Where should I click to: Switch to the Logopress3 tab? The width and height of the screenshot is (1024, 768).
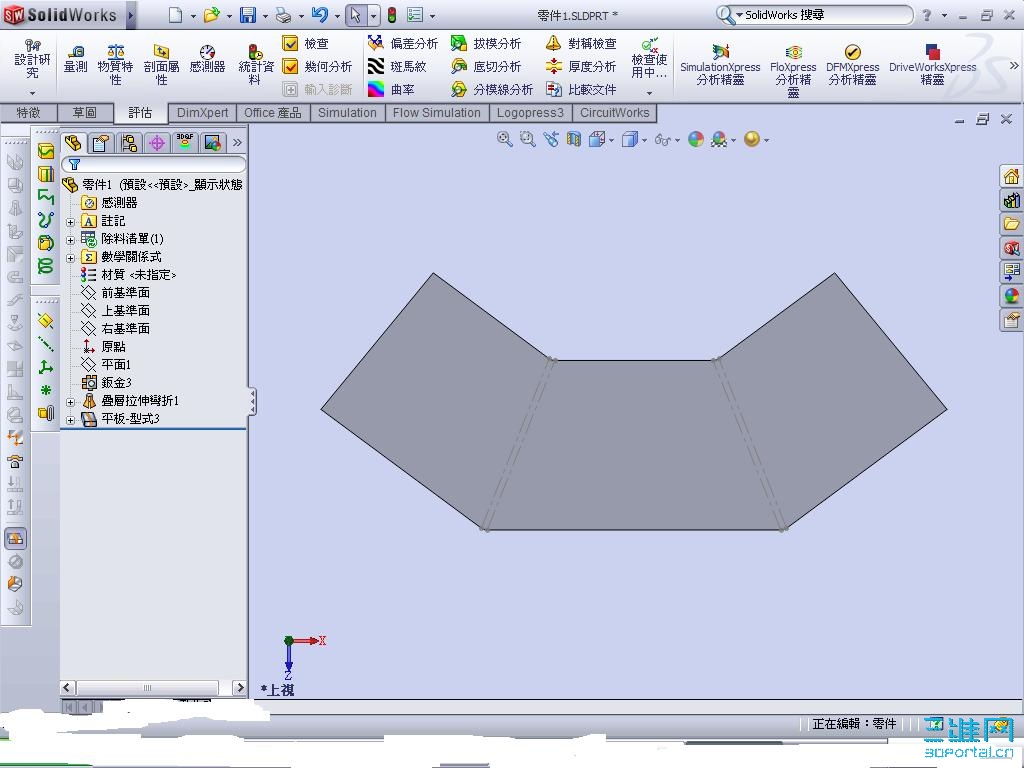coord(530,112)
